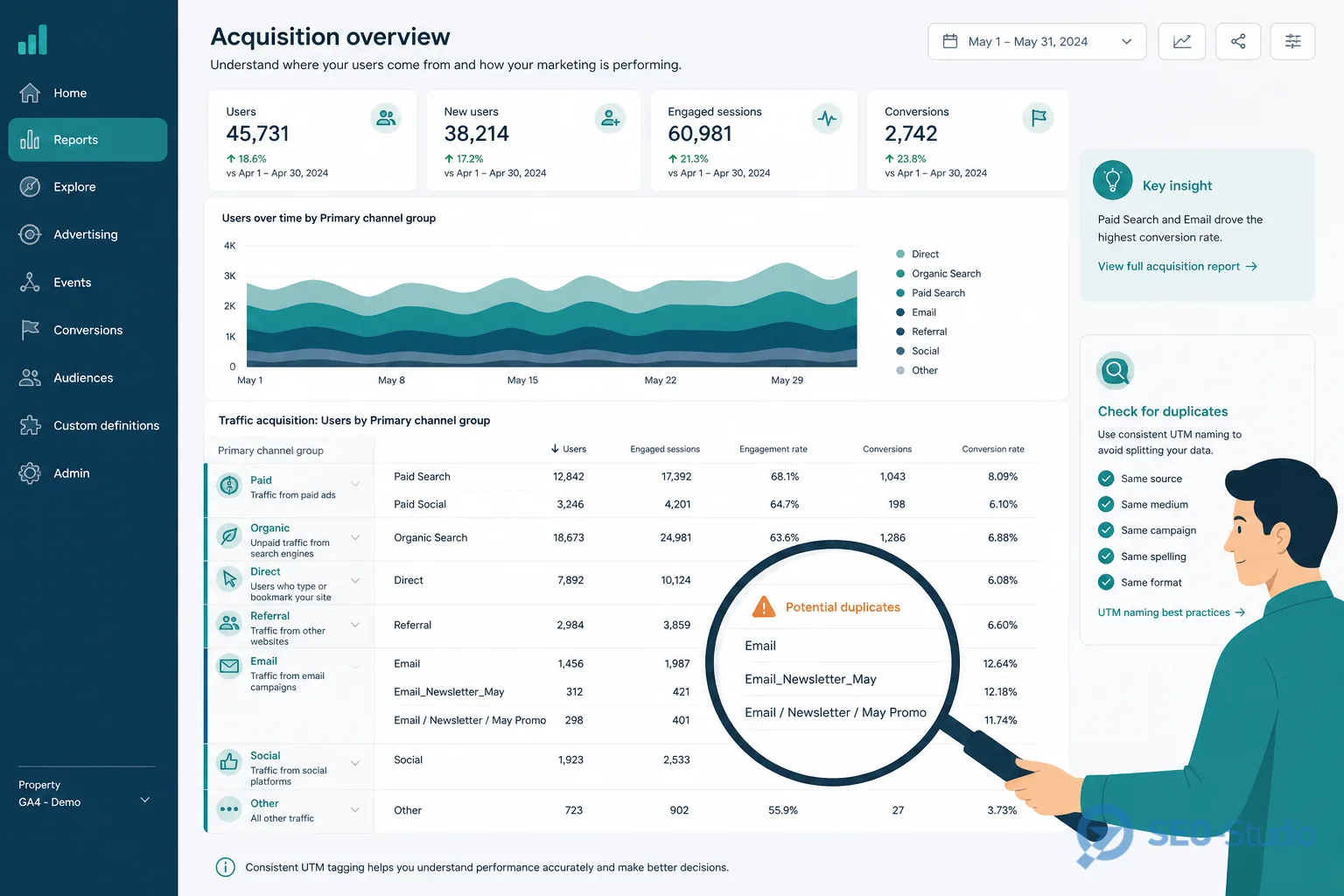Toggle the Same format checkmark
1344x896 pixels.
pyautogui.click(x=1106, y=582)
